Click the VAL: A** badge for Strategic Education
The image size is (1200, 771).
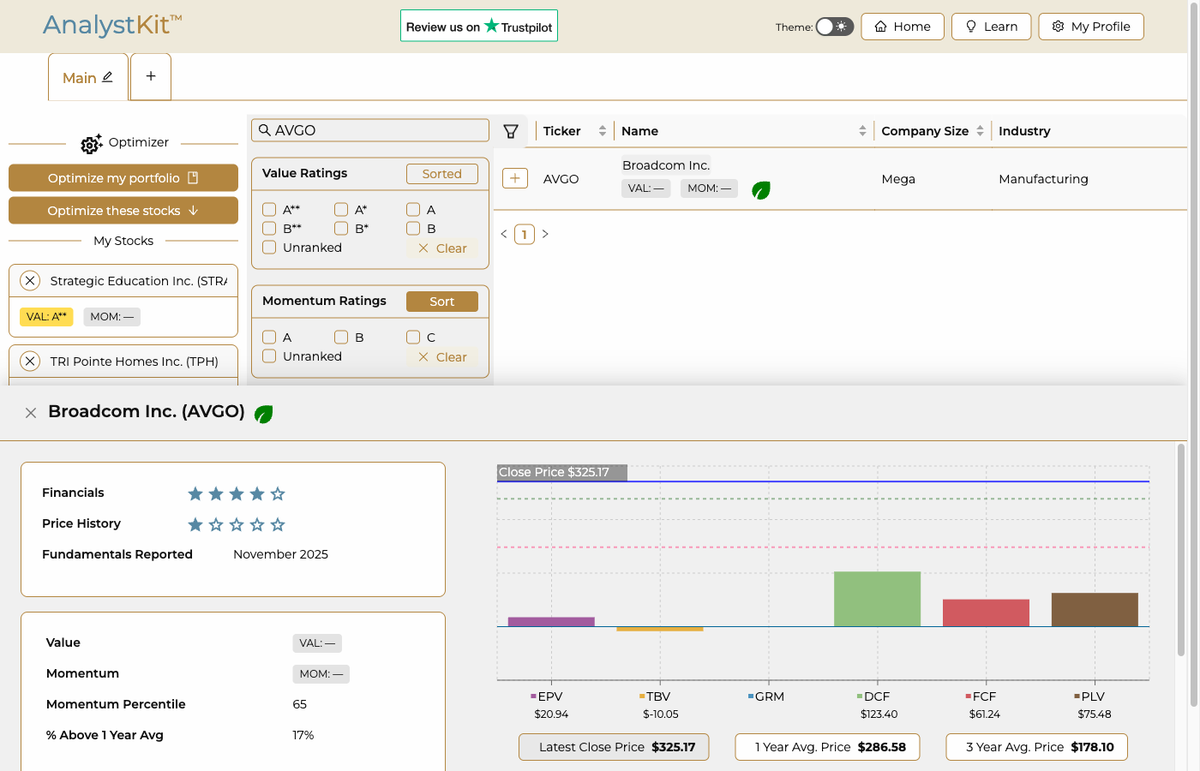point(46,316)
